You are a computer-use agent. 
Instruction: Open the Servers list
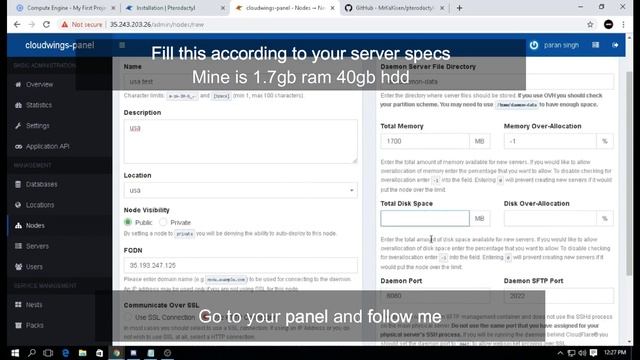pyautogui.click(x=37, y=246)
